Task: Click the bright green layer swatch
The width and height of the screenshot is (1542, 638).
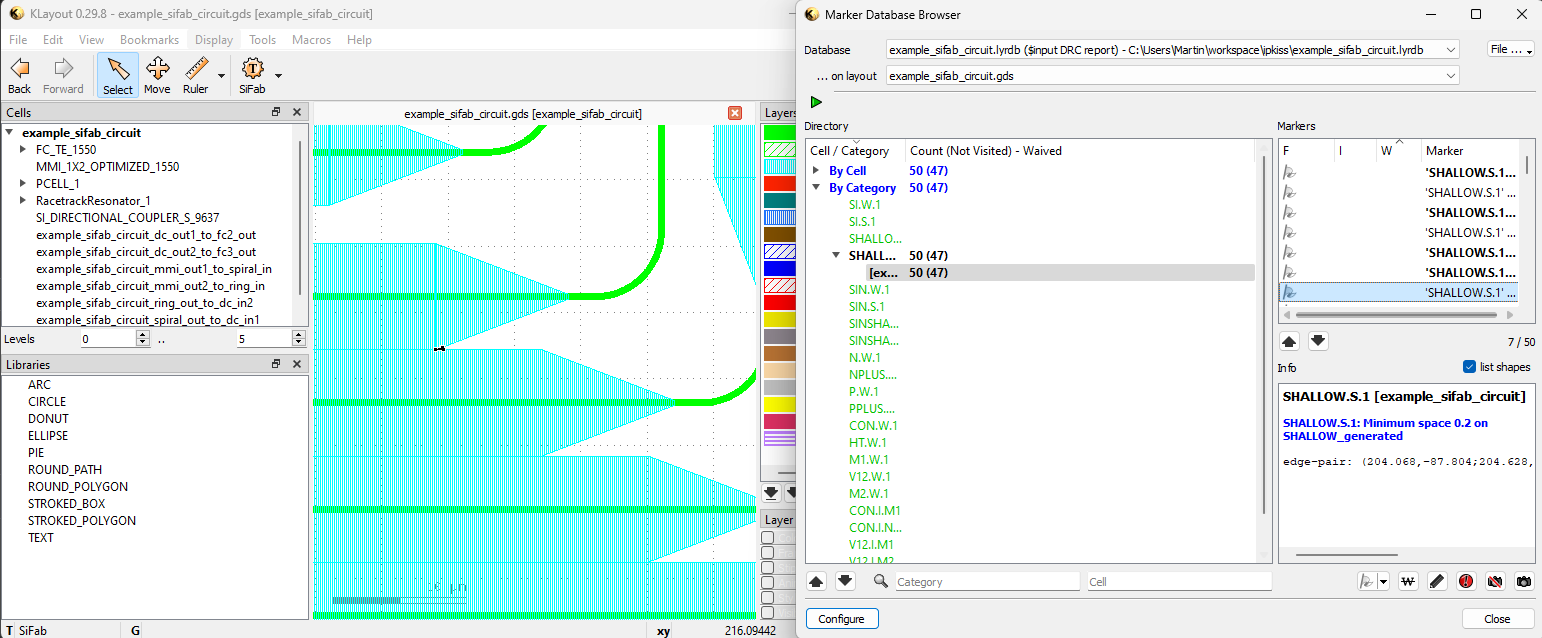Action: (779, 132)
